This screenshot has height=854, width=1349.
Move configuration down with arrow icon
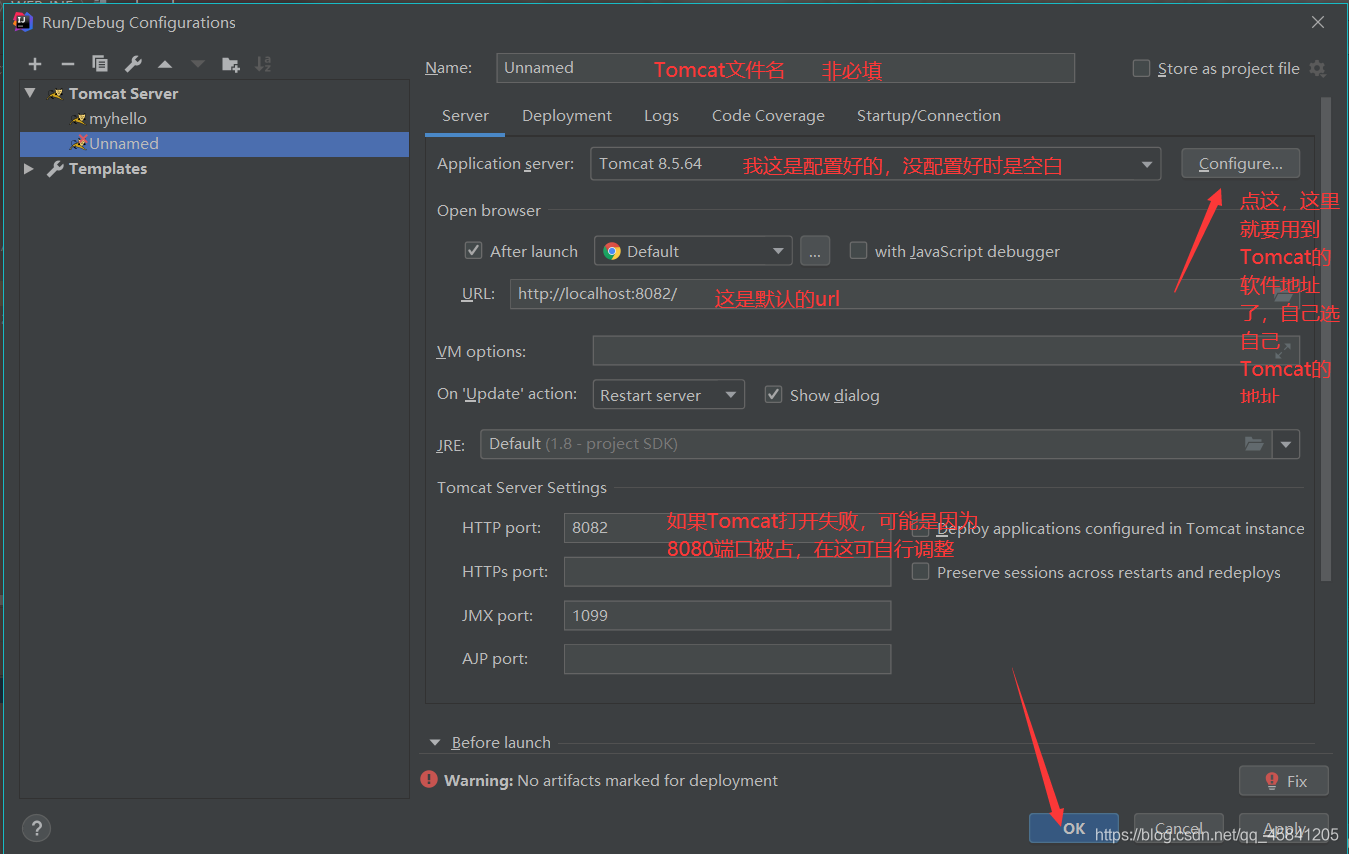(x=198, y=64)
